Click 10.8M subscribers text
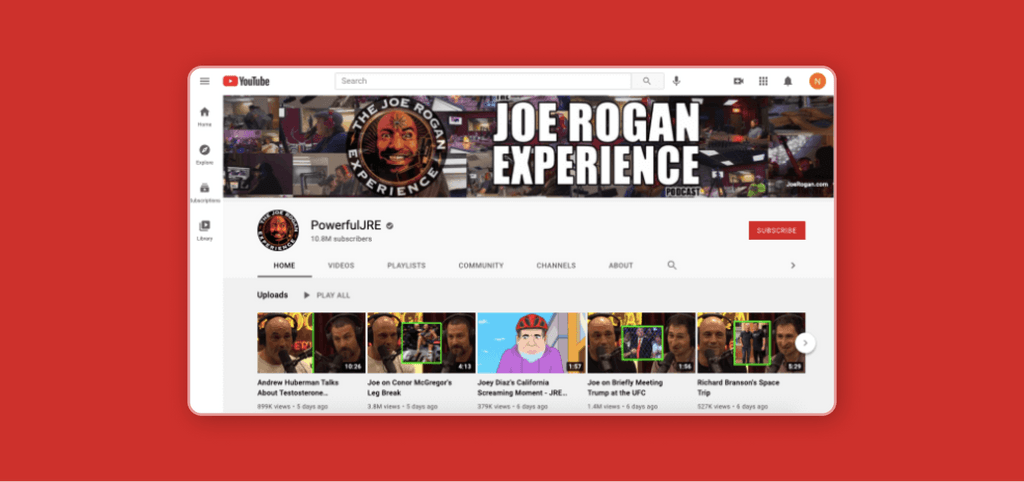Viewport: 1024px width, 482px height. tap(341, 239)
